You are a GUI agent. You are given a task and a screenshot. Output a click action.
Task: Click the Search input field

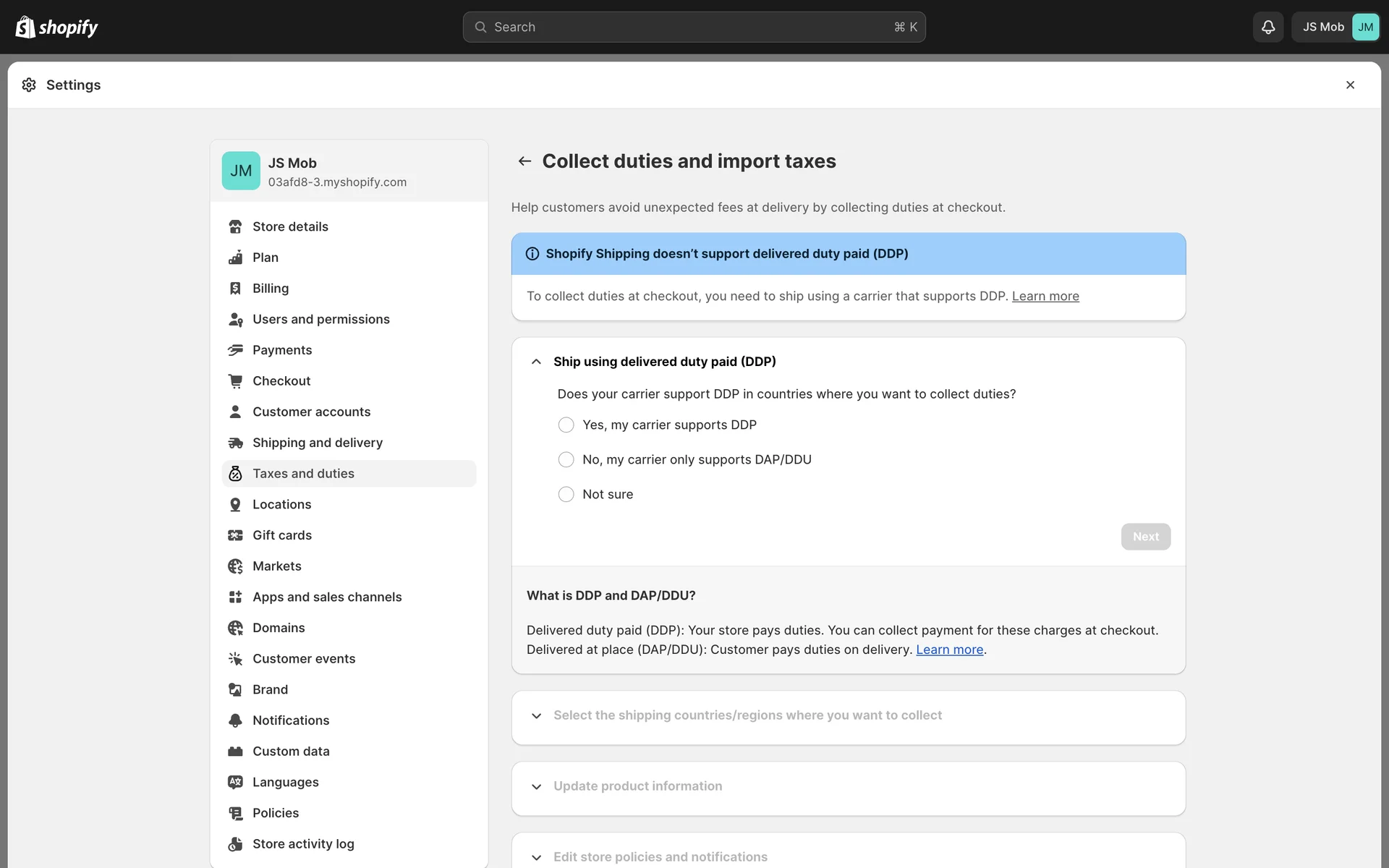pos(693,27)
